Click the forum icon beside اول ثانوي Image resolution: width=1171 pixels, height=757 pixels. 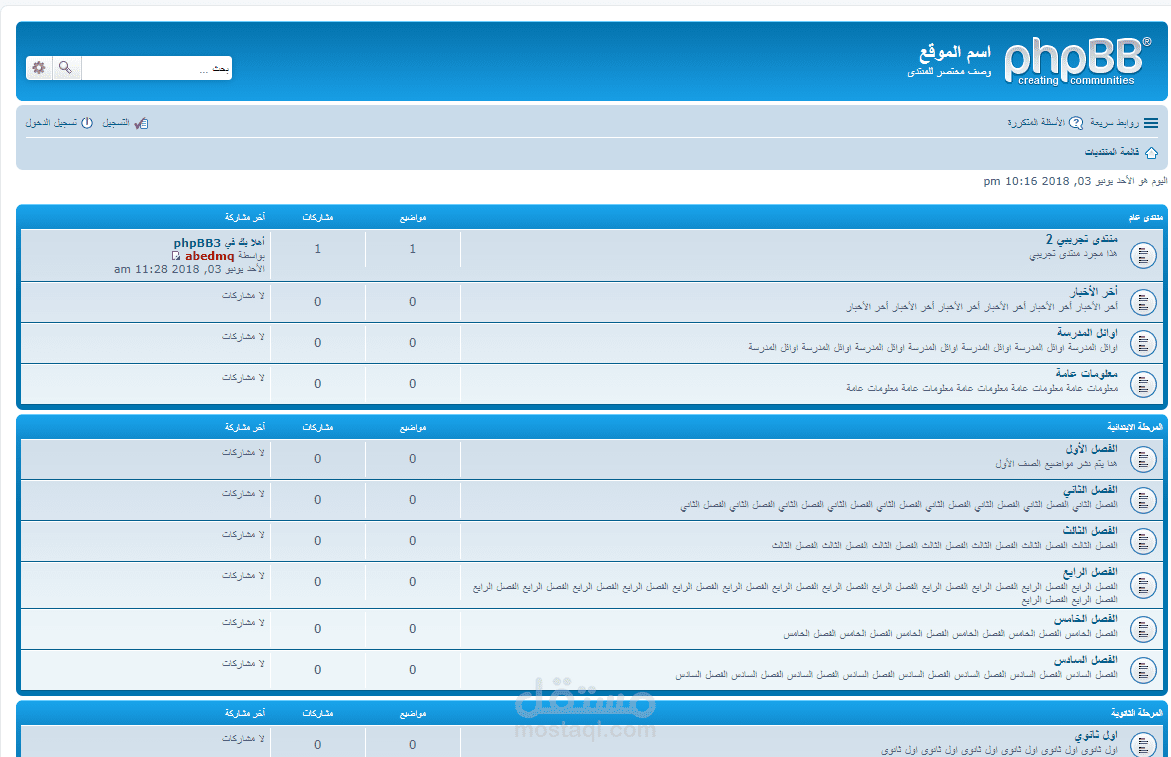coord(1143,744)
